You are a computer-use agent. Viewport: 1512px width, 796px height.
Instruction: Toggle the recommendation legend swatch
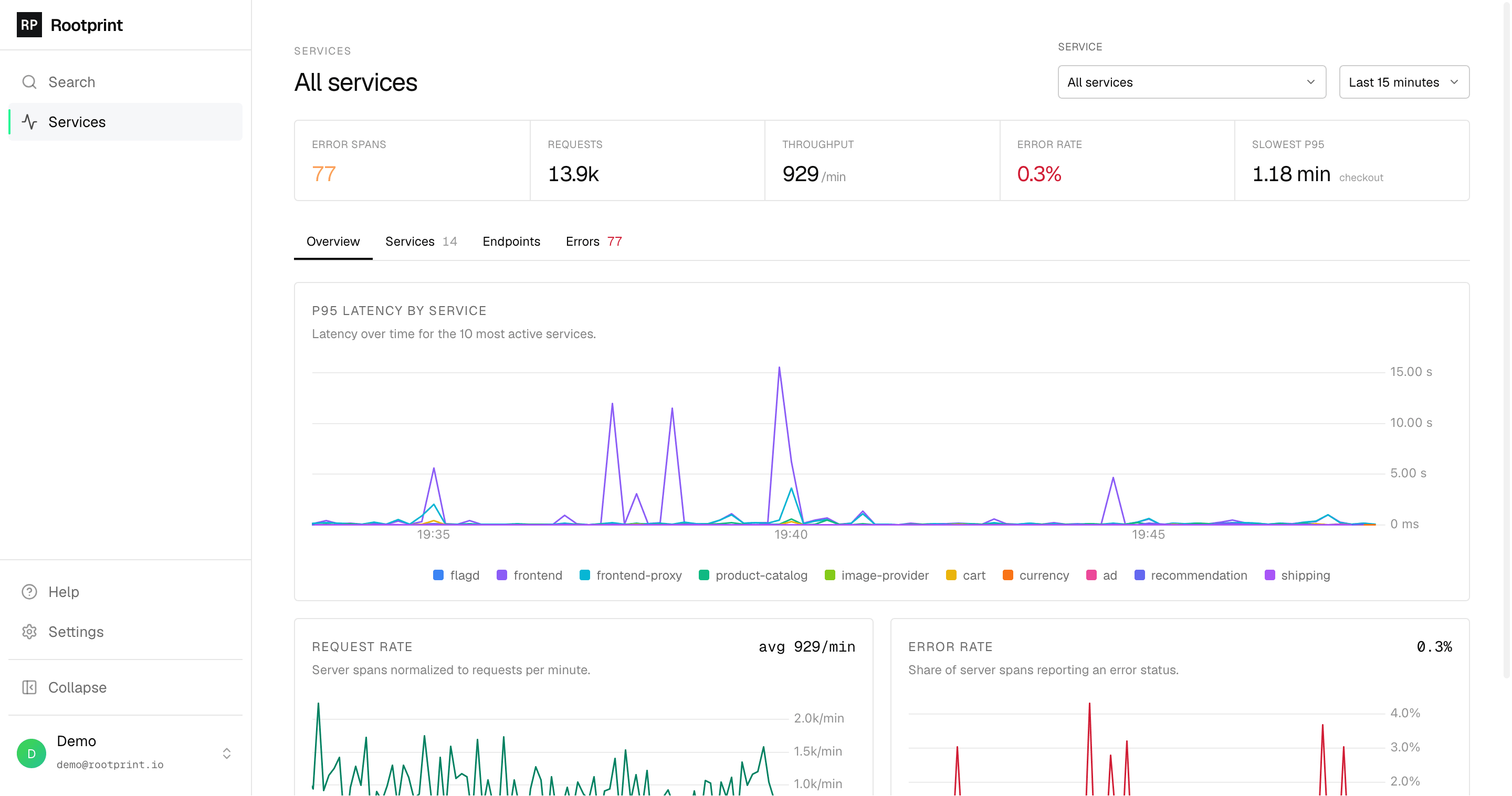pyautogui.click(x=1139, y=575)
